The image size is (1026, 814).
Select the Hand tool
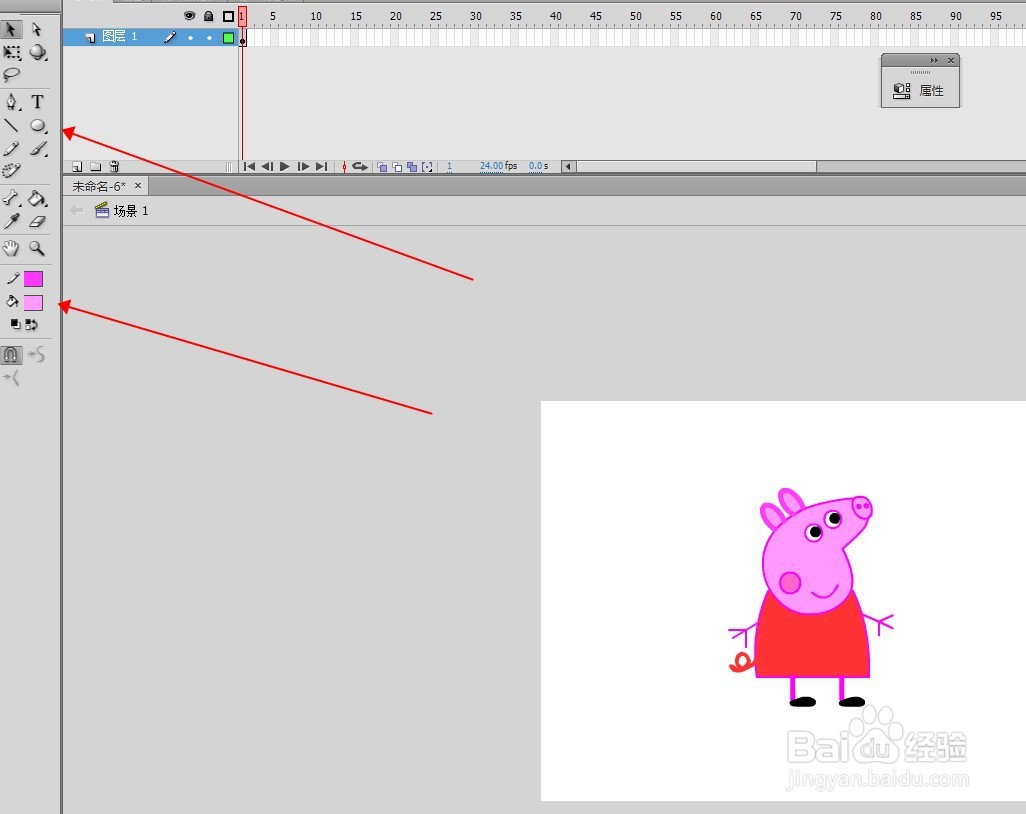11,248
